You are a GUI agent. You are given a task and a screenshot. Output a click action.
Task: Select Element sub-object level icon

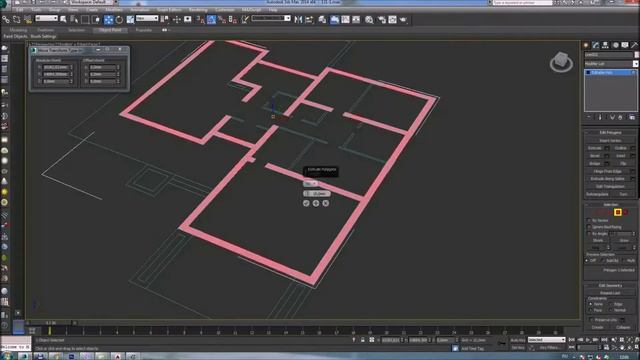pos(626,212)
